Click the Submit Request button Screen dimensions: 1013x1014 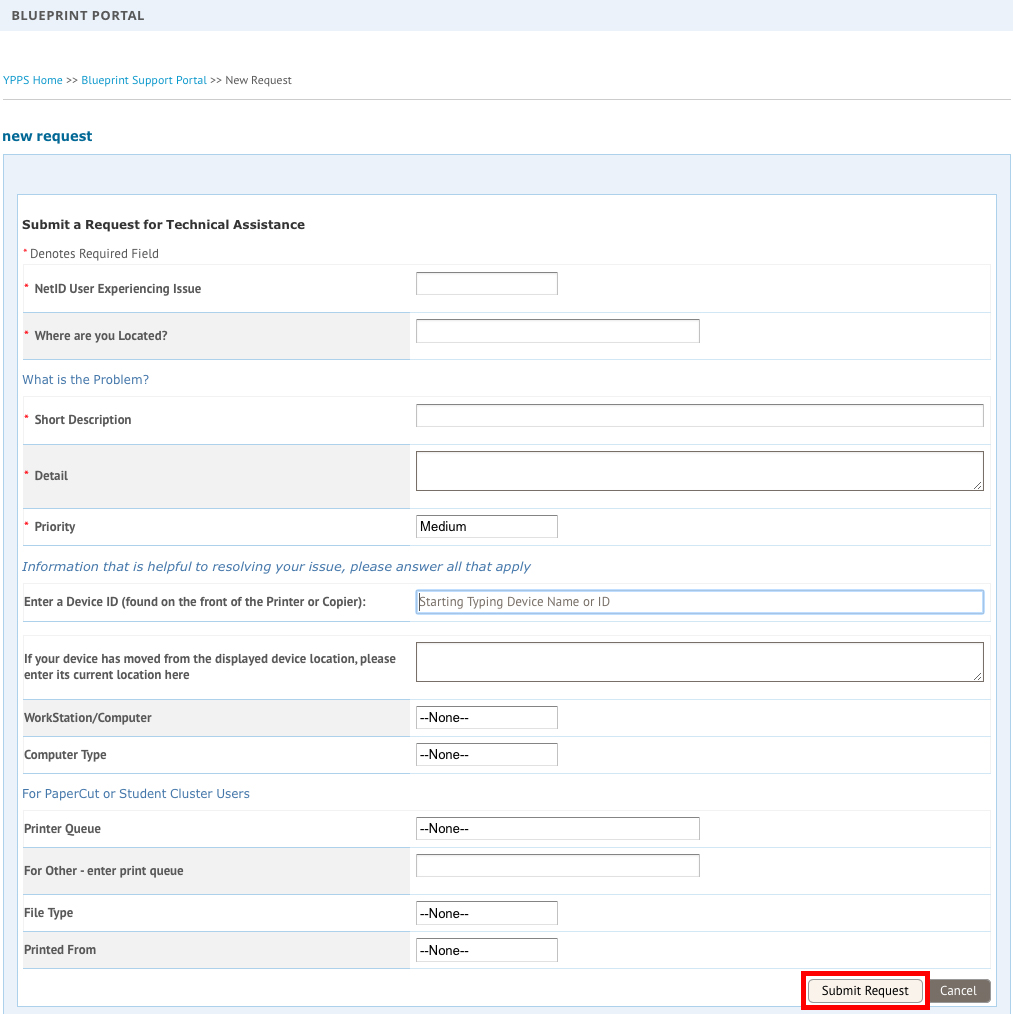tap(864, 990)
